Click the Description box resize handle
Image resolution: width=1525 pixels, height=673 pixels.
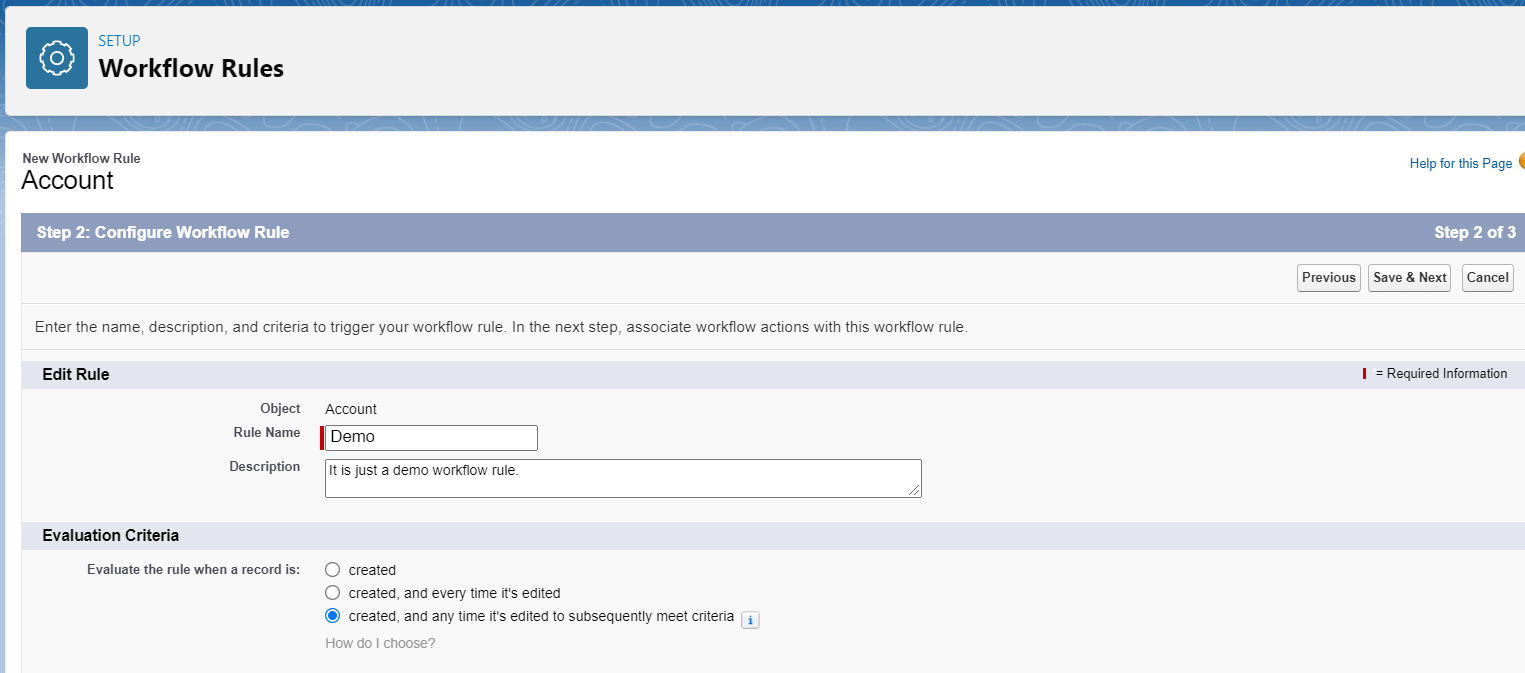point(914,490)
